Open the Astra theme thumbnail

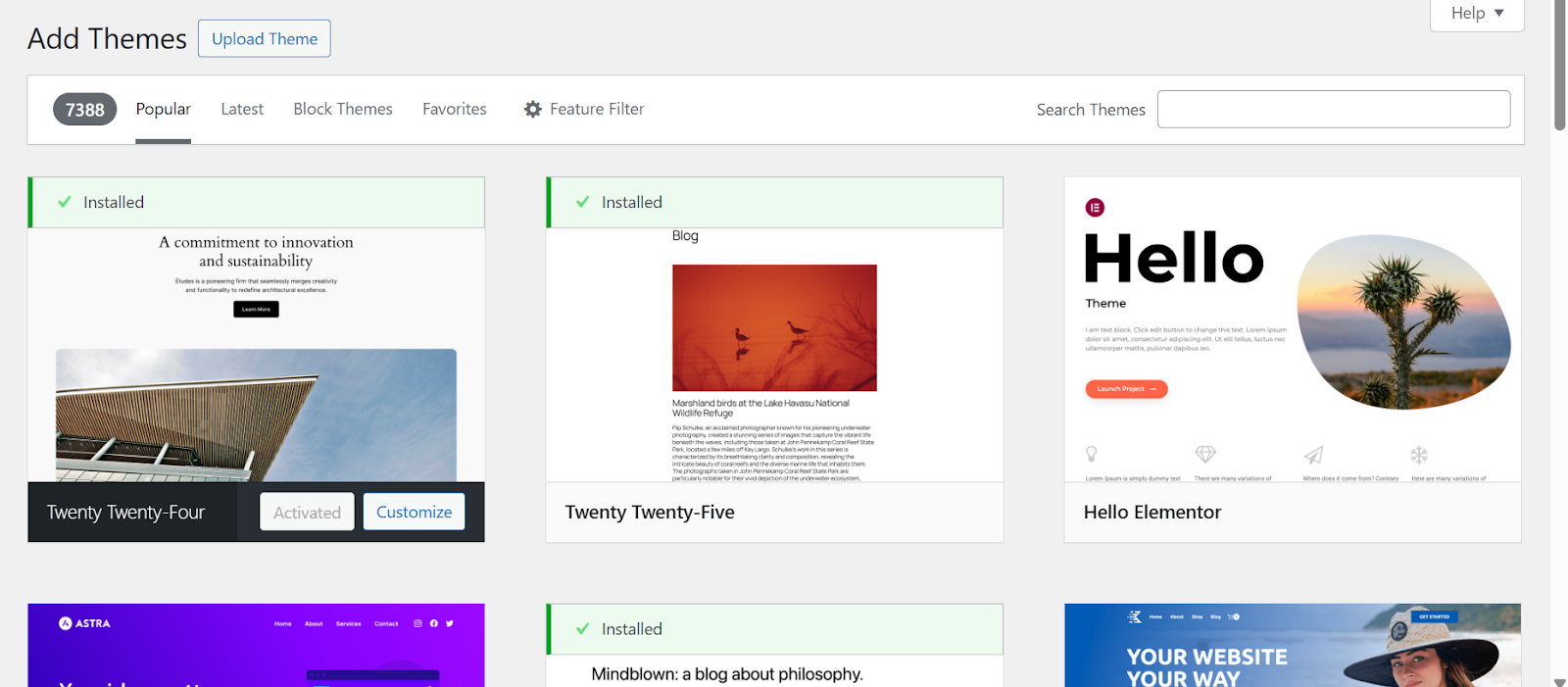pyautogui.click(x=257, y=645)
